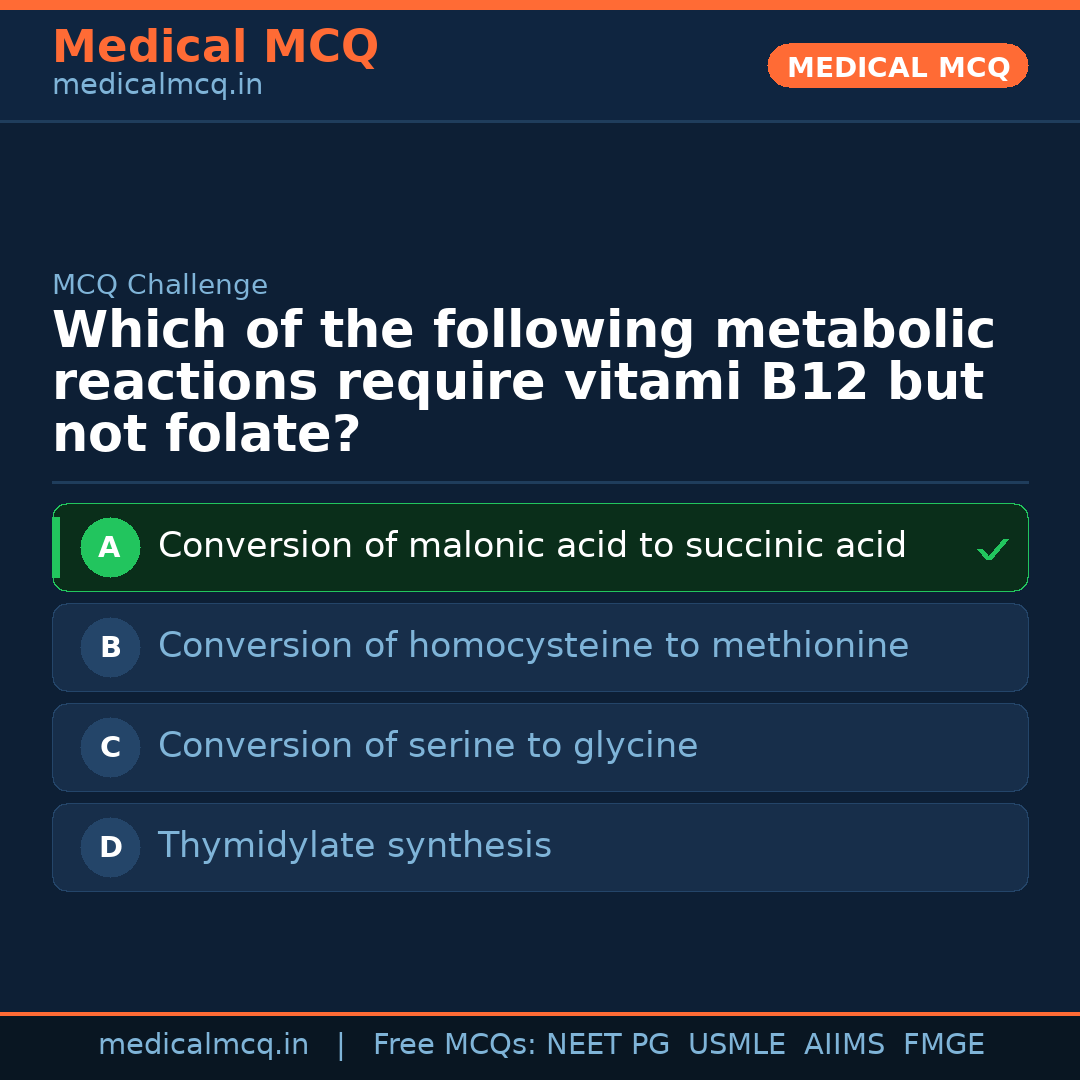This screenshot has width=1080, height=1080.
Task: Open medicalmcq.in link in the footer
Action: click(203, 1045)
